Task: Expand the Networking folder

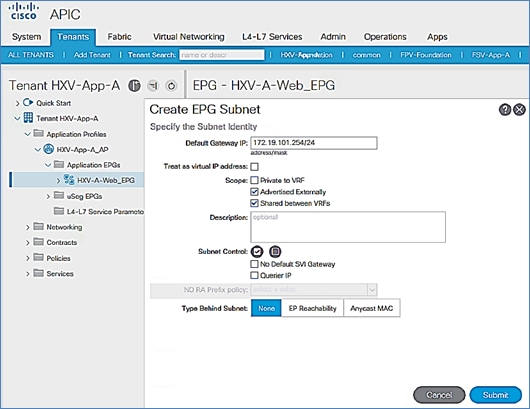Action: (27, 227)
